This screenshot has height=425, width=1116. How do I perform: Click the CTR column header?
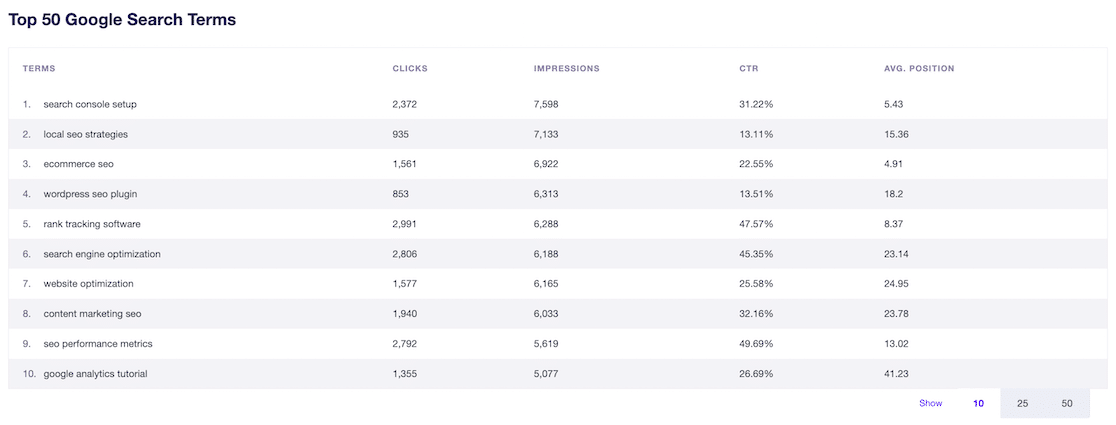748,69
